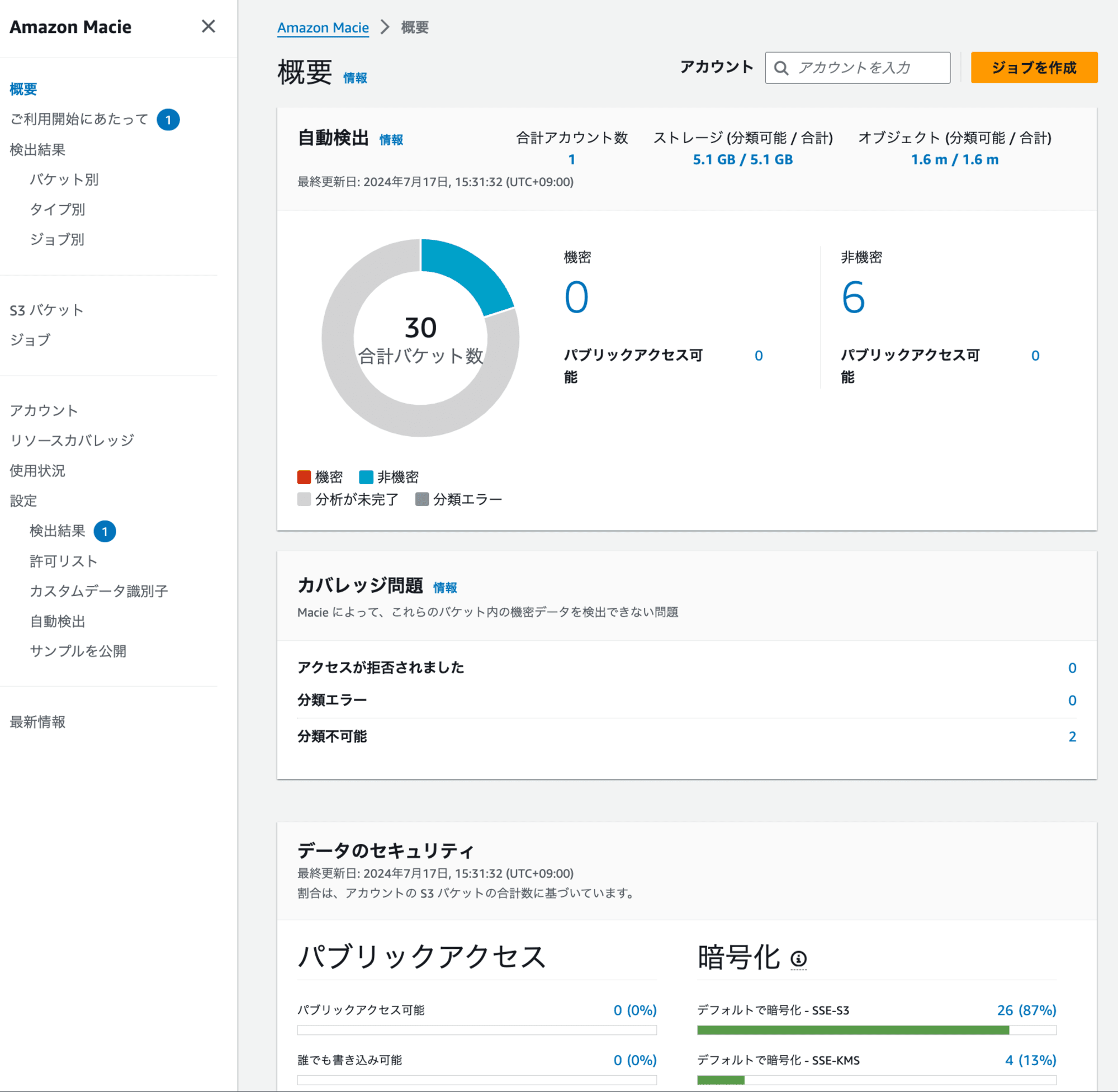
Task: Open ジョブ page in sidebar
Action: click(x=30, y=340)
